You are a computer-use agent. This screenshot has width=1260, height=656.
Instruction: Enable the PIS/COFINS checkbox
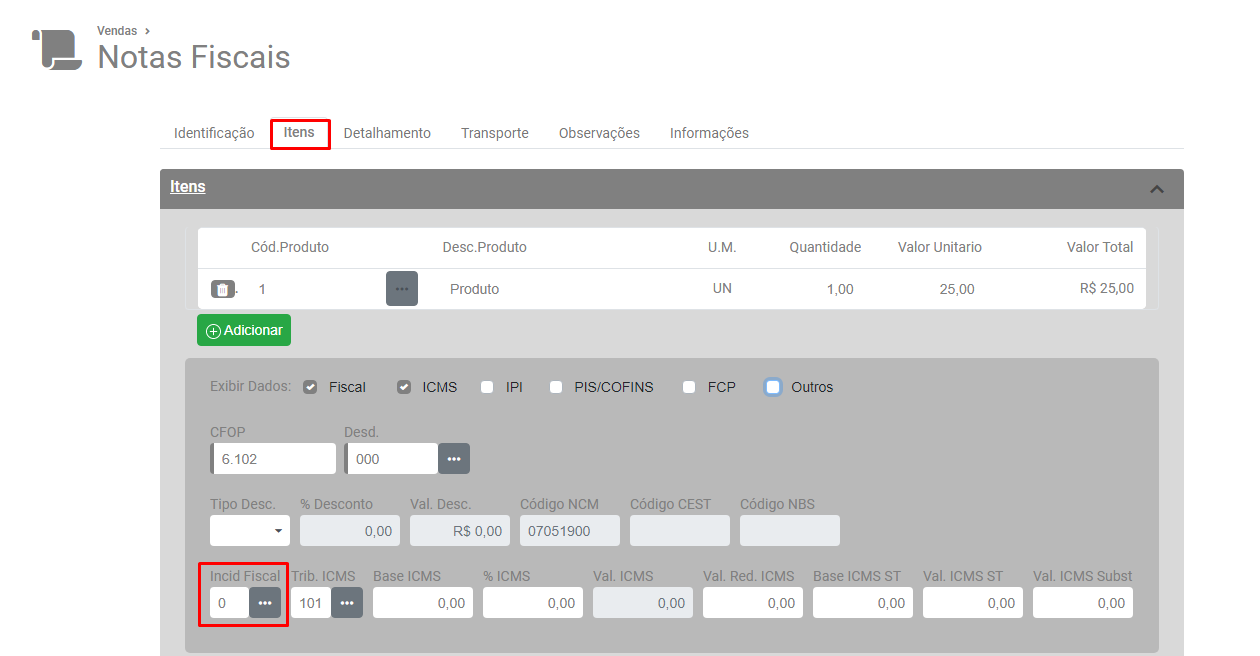(556, 387)
